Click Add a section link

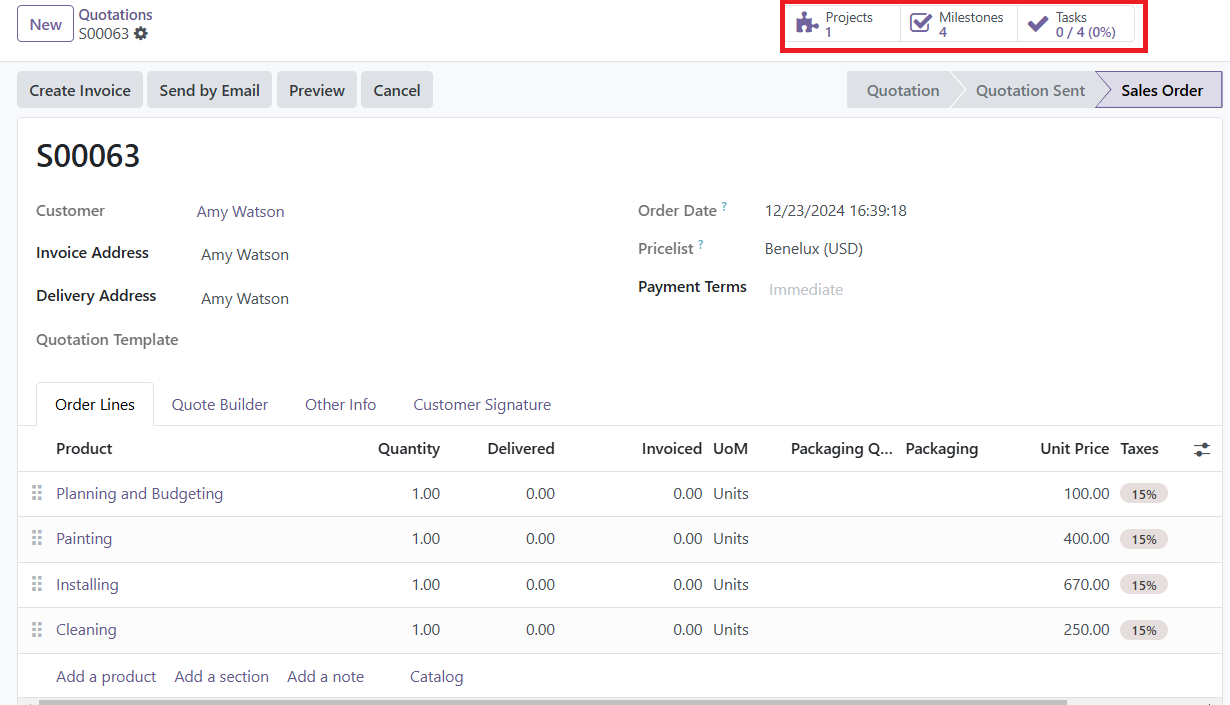[222, 677]
